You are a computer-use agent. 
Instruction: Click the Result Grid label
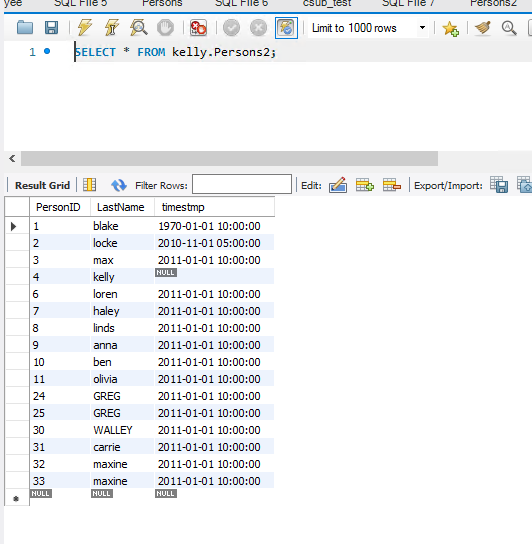[42, 185]
